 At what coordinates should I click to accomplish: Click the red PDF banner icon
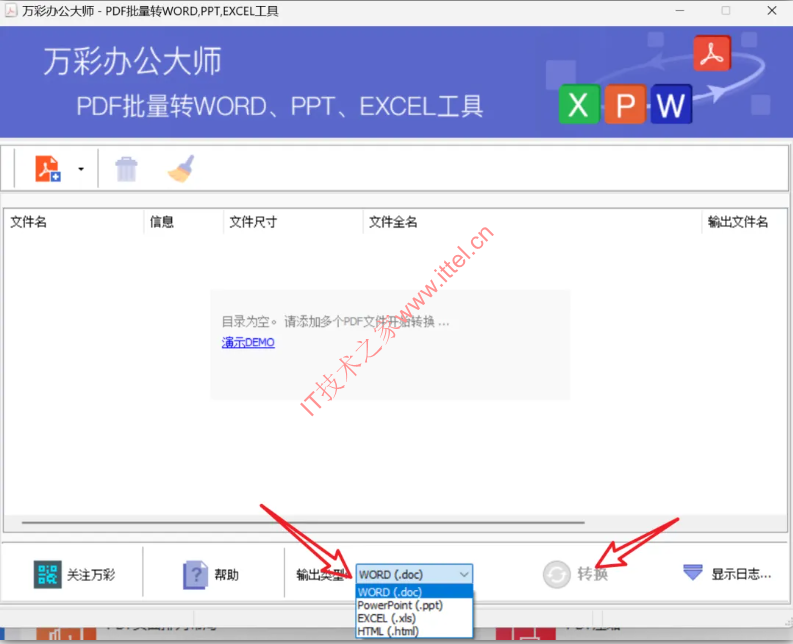712,53
